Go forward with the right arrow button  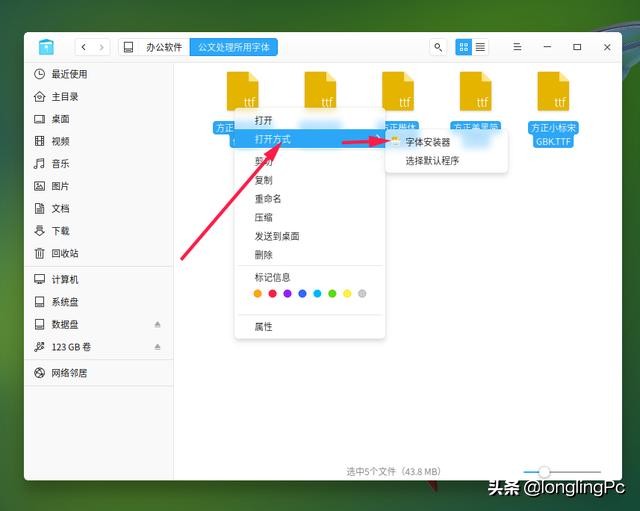102,47
